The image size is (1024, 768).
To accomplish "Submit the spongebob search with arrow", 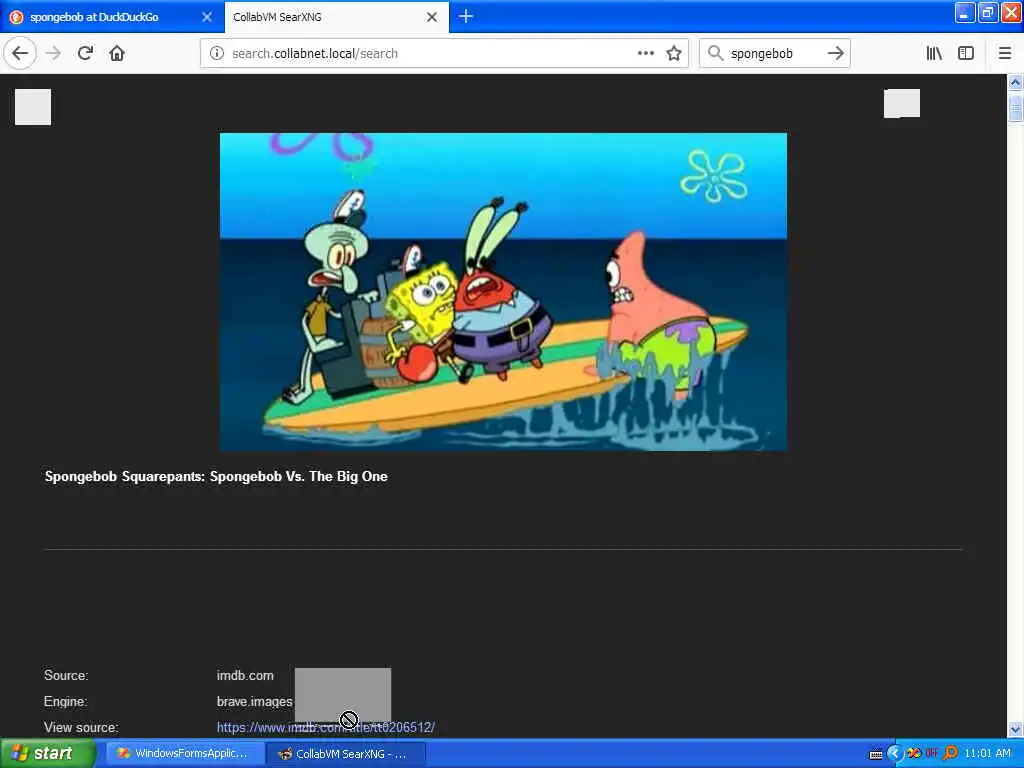I will click(x=835, y=53).
